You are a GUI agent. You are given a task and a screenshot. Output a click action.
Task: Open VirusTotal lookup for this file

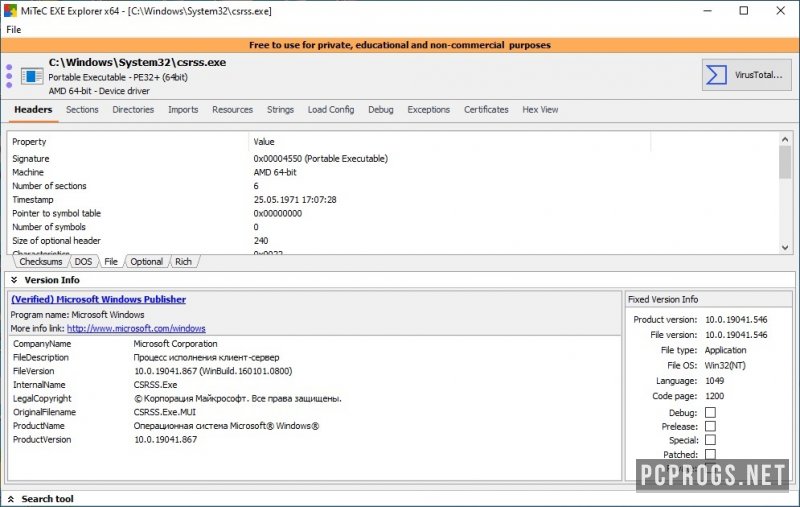click(746, 75)
